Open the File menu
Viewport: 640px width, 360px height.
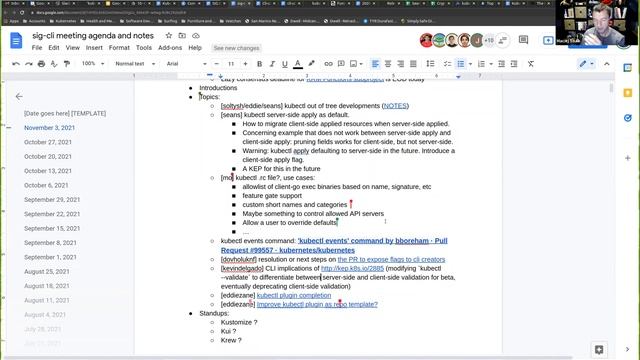click(37, 48)
